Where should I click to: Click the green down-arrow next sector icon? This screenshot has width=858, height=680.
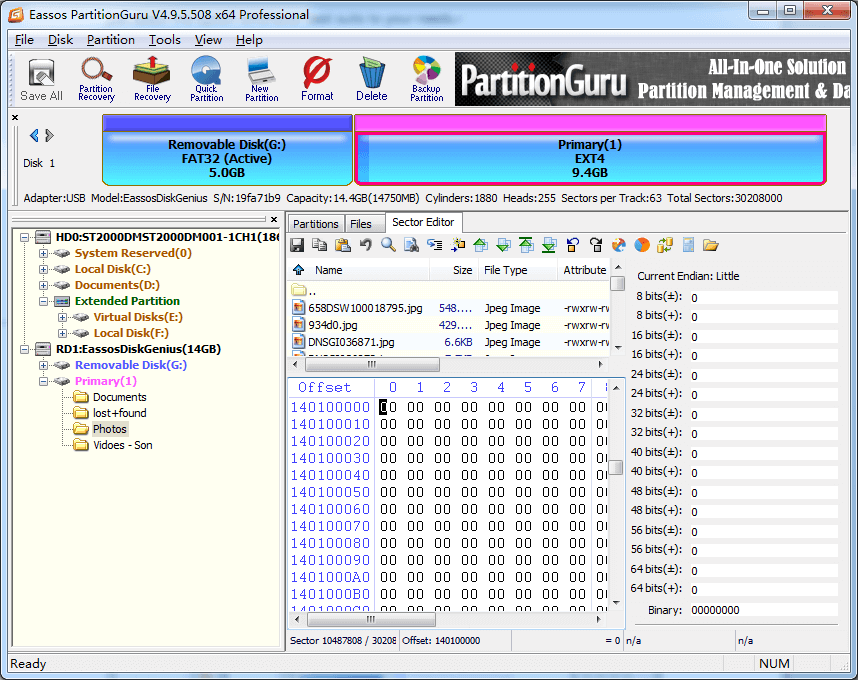point(503,245)
